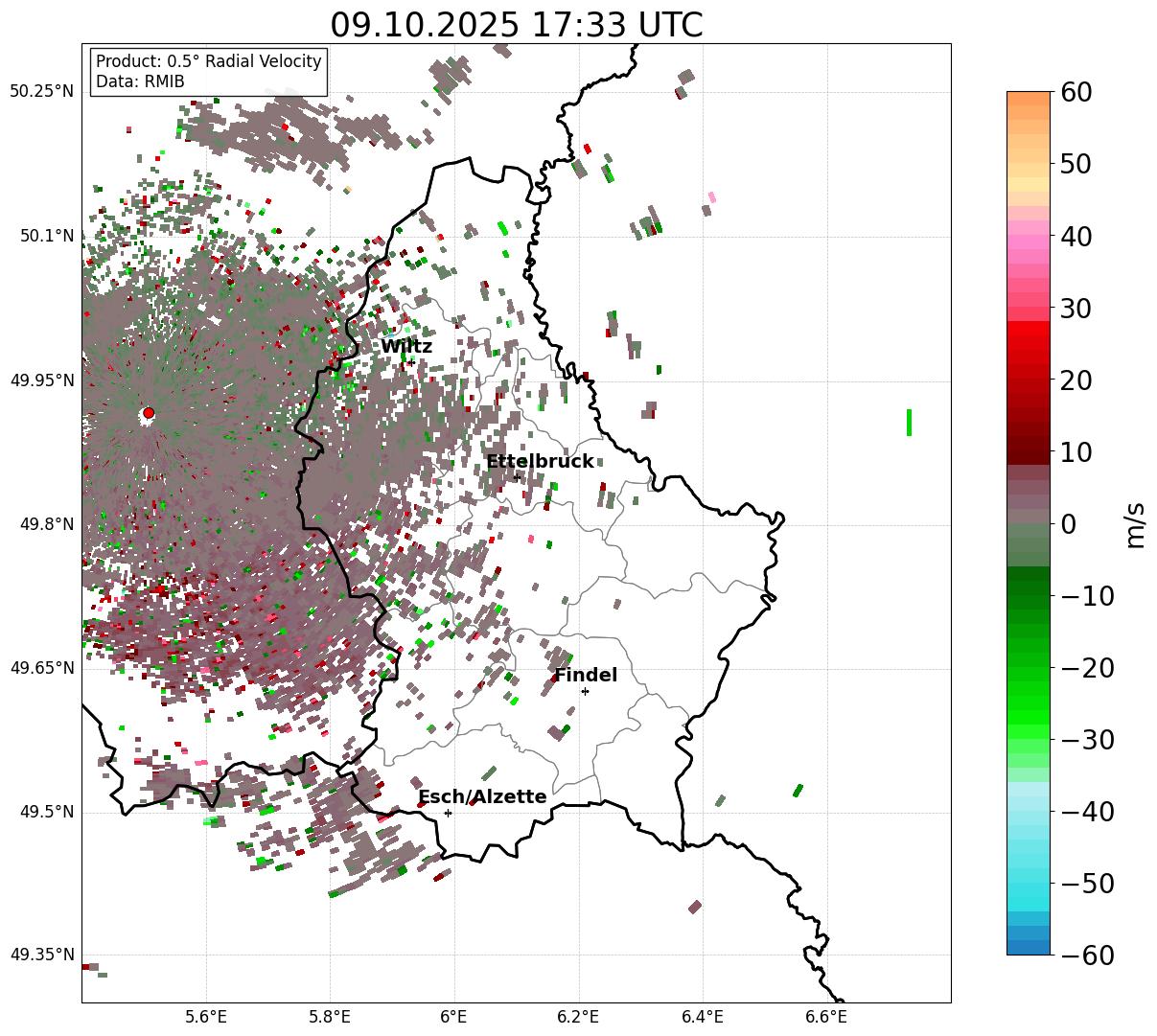Click the Ettelbruck city label
1157x1036 pixels.
coord(540,462)
